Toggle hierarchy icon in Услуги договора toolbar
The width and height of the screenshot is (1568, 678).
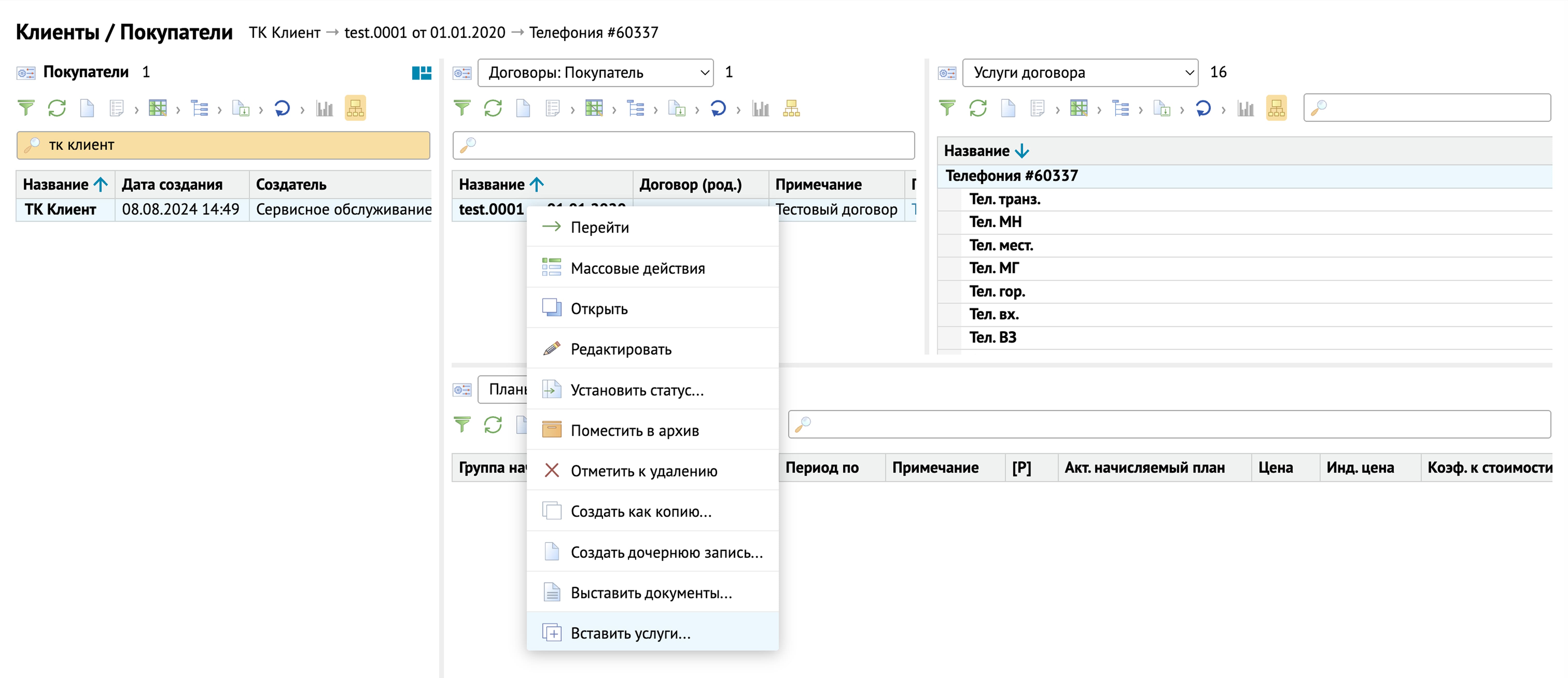pyautogui.click(x=1276, y=108)
